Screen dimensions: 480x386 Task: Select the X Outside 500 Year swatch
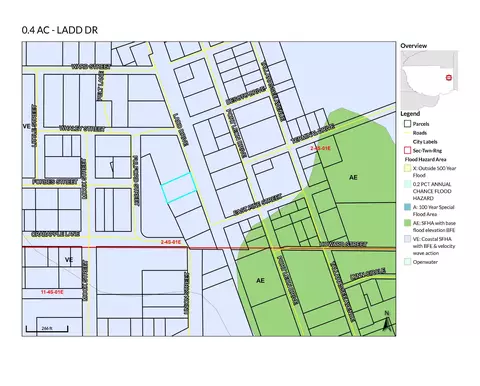[x=407, y=168]
